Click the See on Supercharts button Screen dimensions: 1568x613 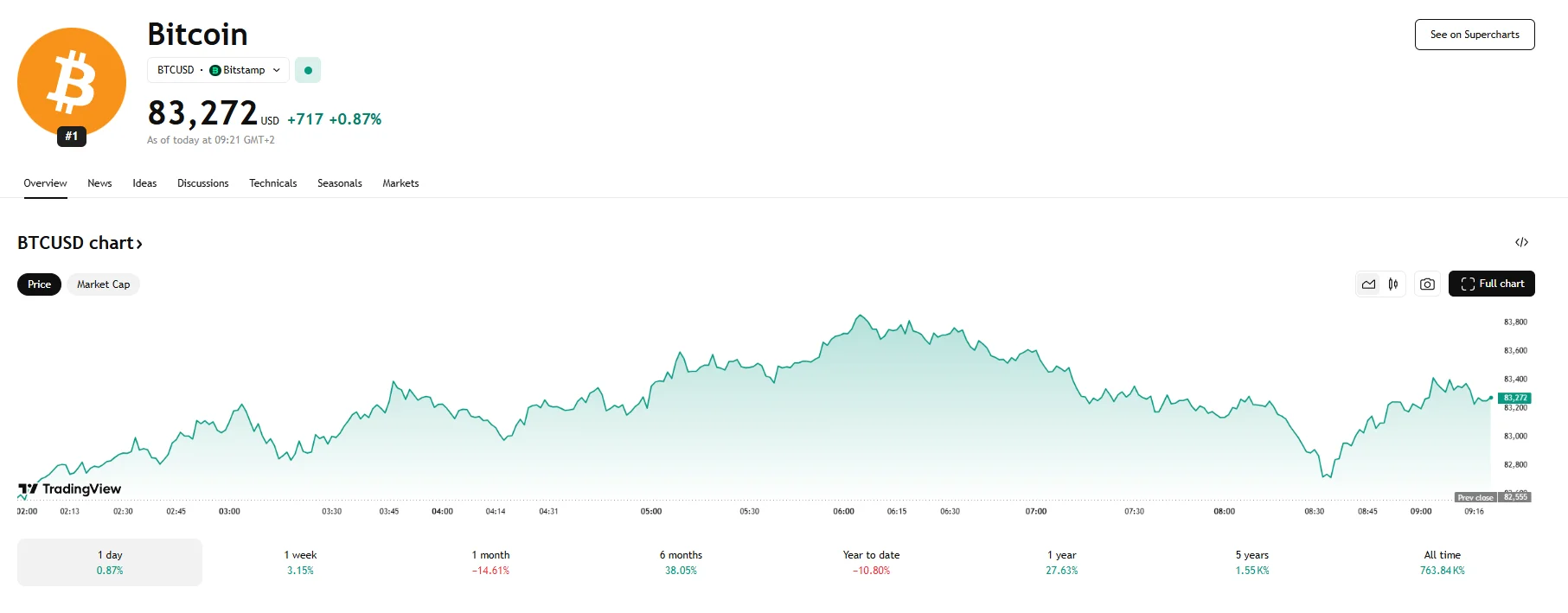(x=1474, y=35)
